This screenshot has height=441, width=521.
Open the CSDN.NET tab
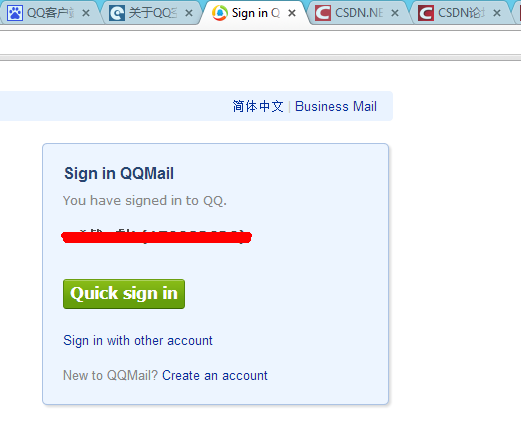tap(359, 13)
